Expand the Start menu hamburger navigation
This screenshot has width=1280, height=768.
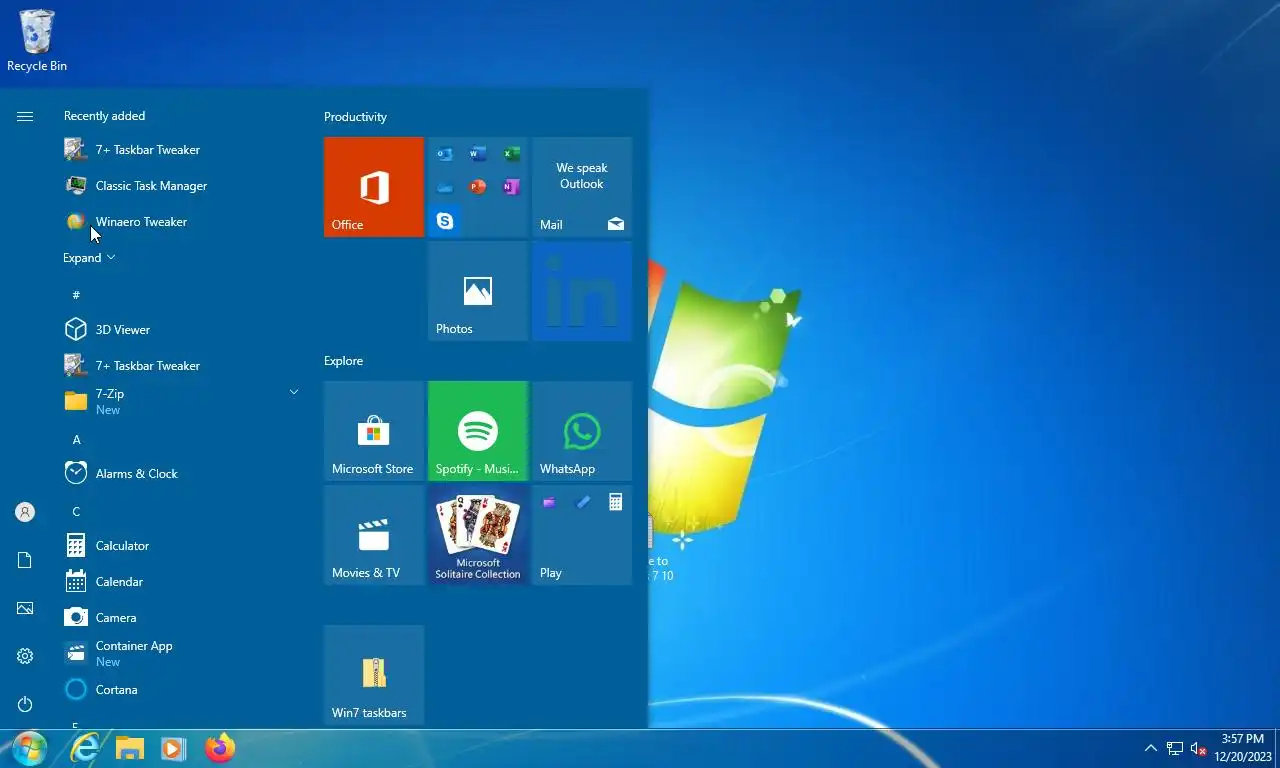coord(25,117)
